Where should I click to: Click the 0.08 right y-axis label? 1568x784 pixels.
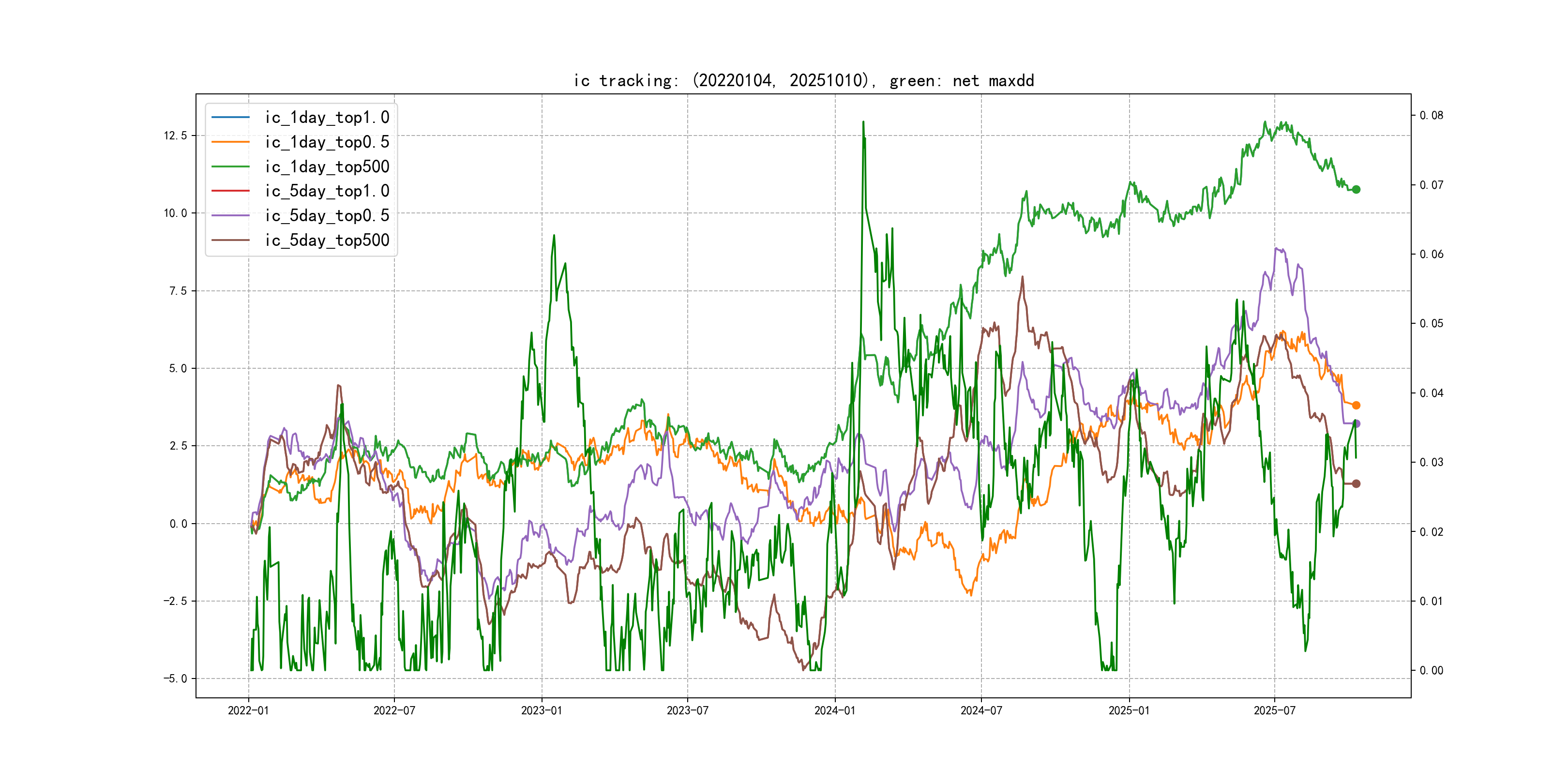[x=1431, y=115]
